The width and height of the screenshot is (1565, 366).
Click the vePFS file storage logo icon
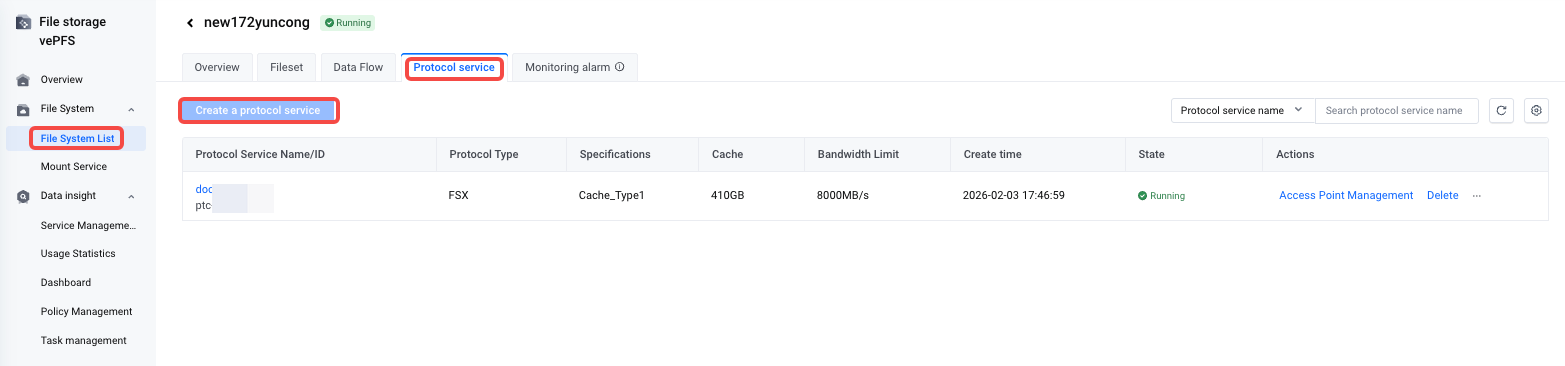pyautogui.click(x=23, y=22)
